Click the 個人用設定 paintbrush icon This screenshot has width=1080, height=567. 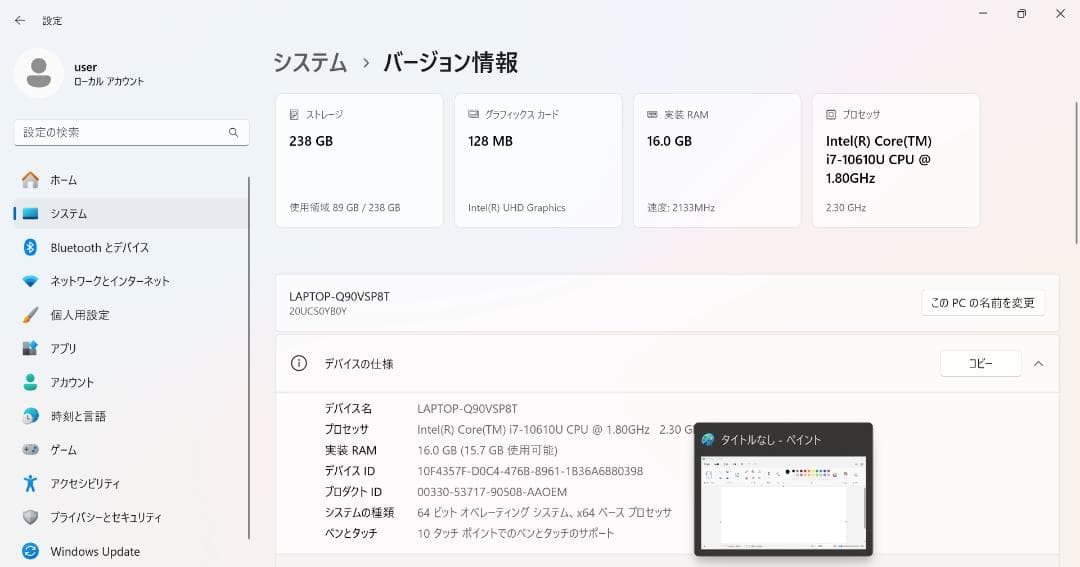click(30, 315)
